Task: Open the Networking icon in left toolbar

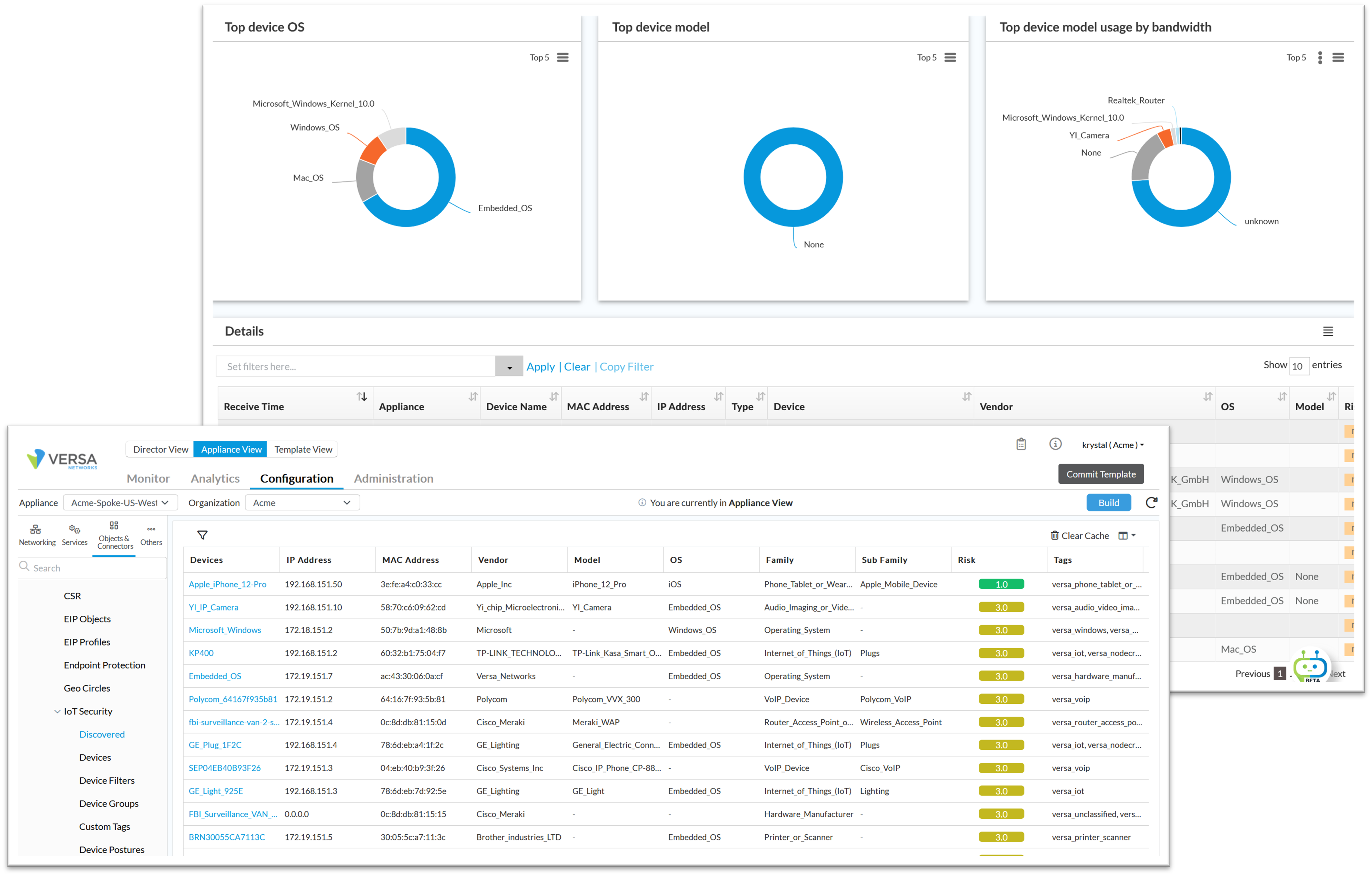Action: pos(36,535)
